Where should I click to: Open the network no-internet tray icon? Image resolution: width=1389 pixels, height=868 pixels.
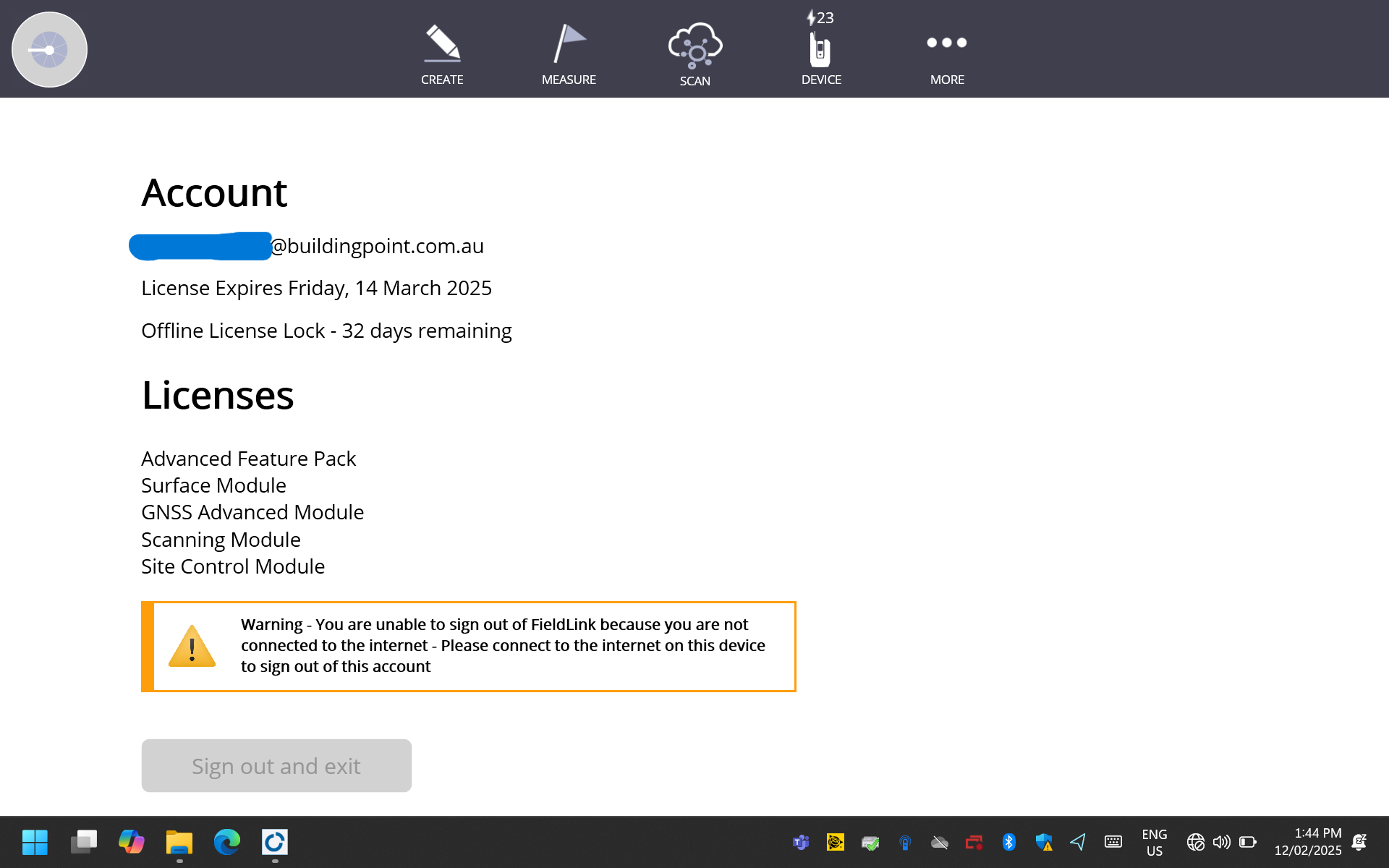[x=1196, y=842]
